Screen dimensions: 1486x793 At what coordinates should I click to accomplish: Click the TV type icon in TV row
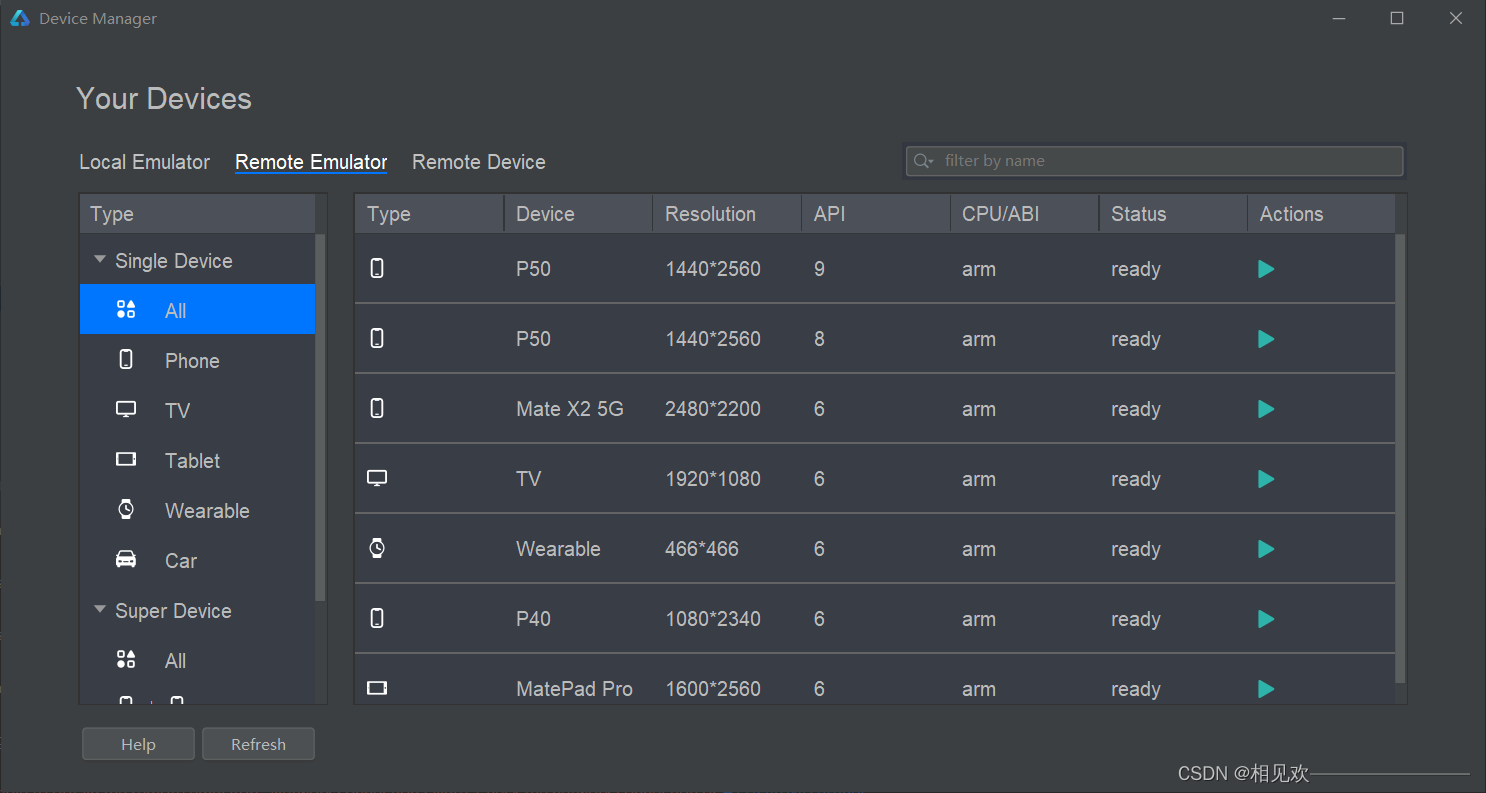[x=377, y=478]
